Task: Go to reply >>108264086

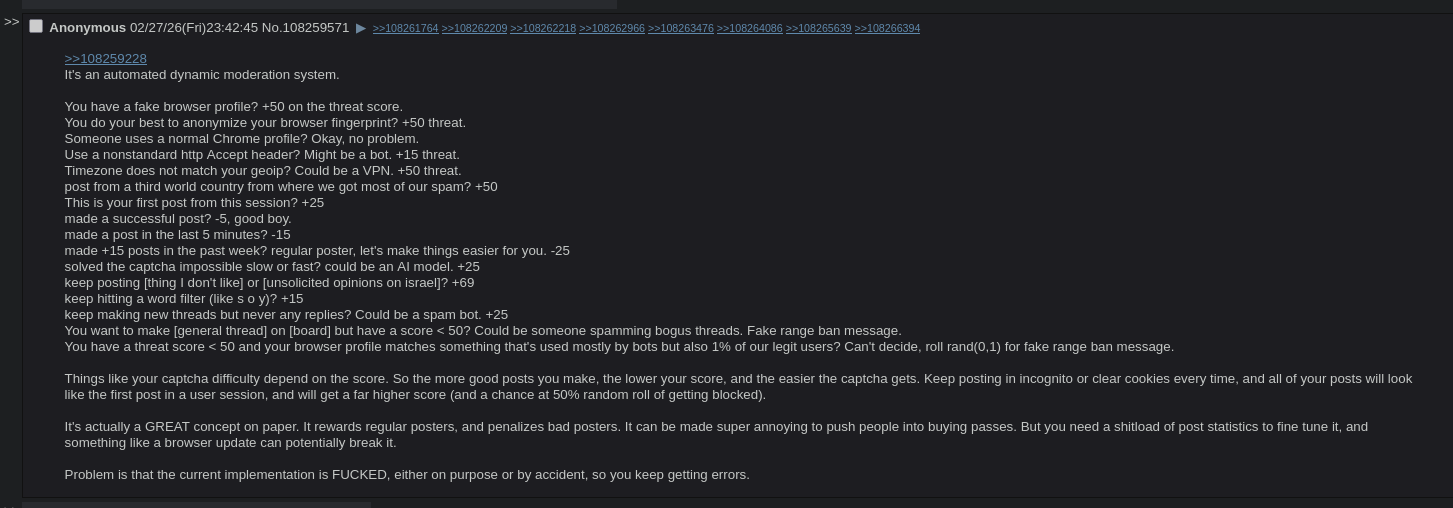Action: point(750,28)
